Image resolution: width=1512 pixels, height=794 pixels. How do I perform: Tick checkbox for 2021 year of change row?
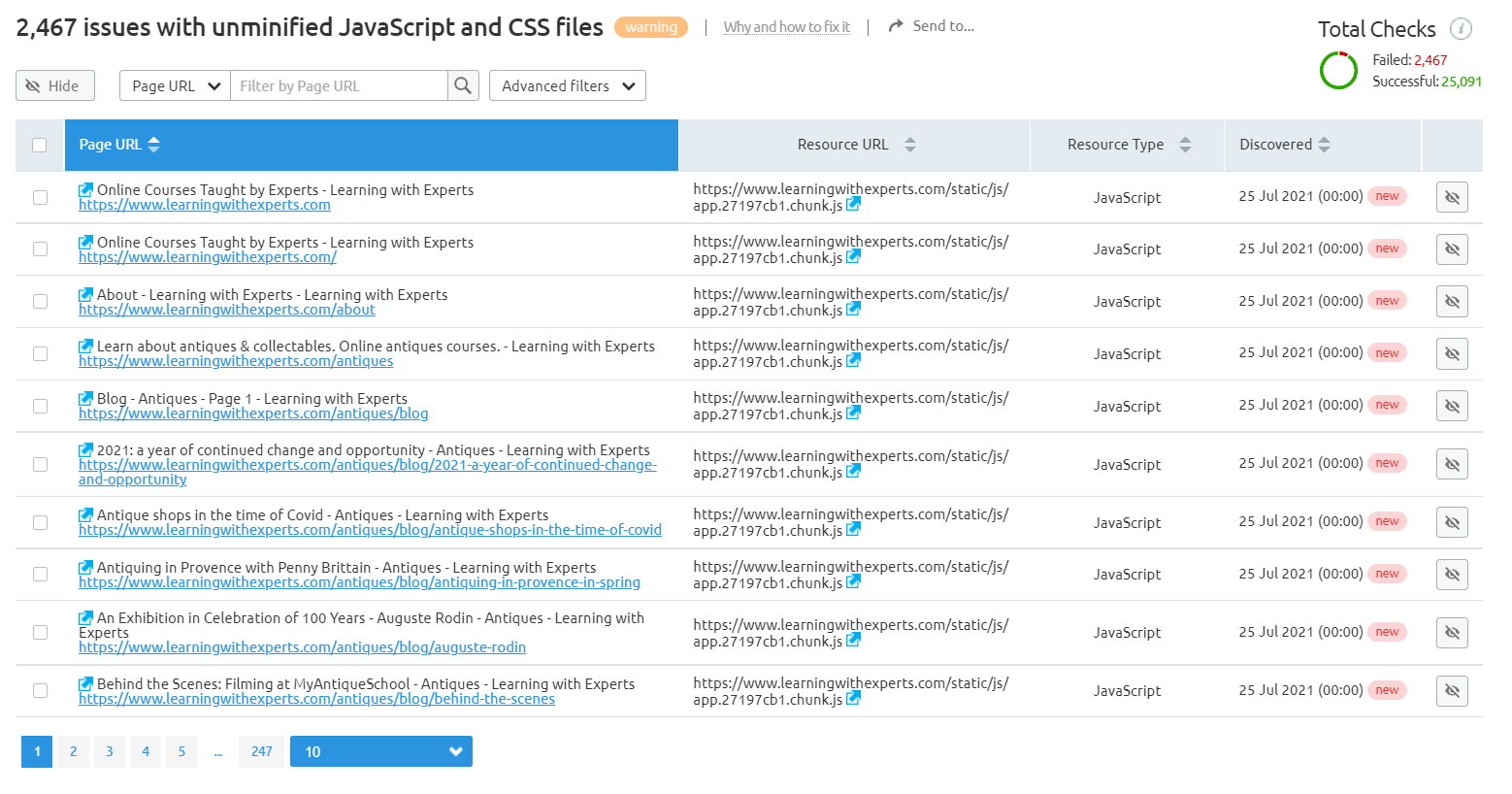(x=40, y=464)
